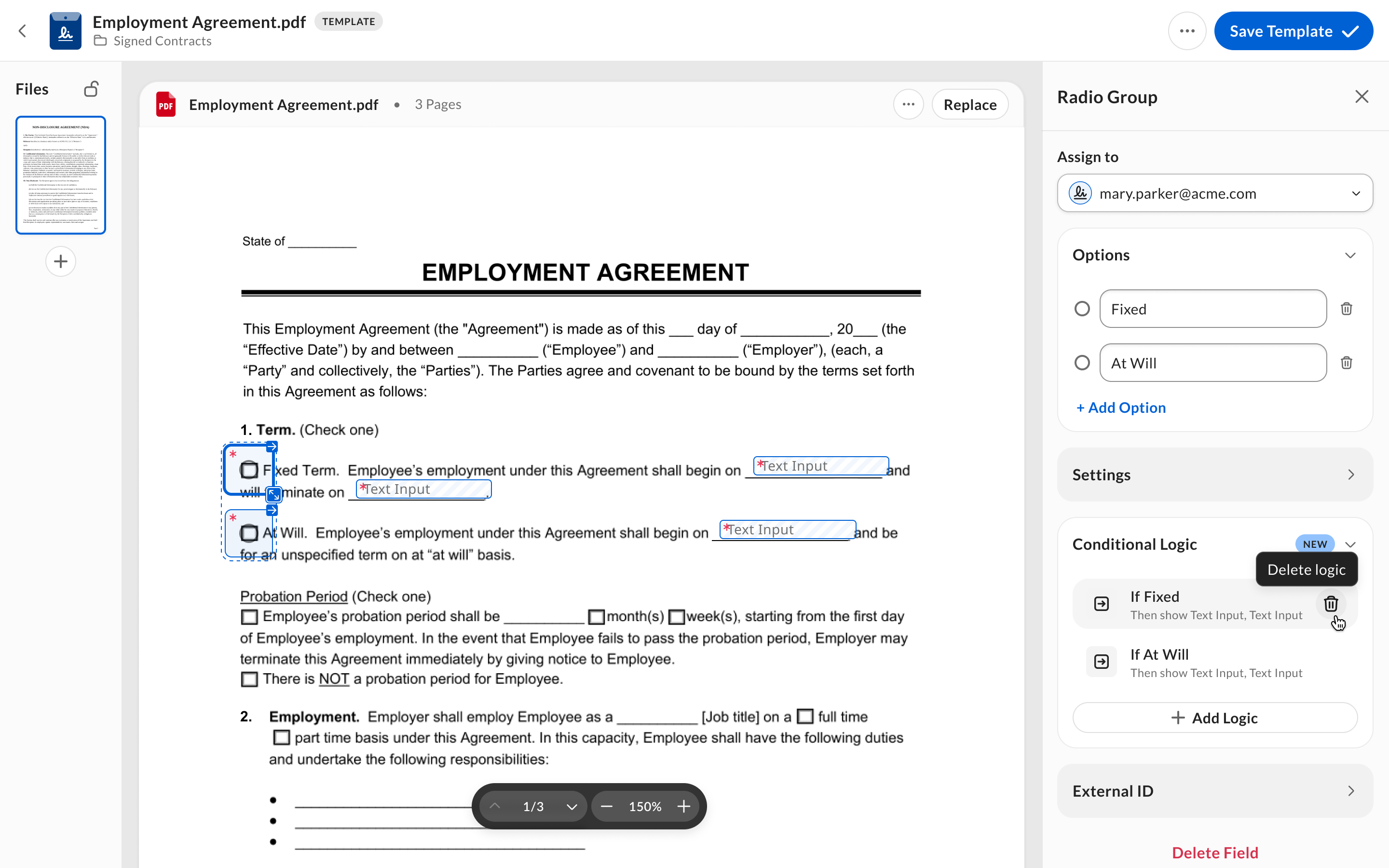Delete the Fixed option with trash icon
This screenshot has height=868, width=1389.
click(1346, 309)
